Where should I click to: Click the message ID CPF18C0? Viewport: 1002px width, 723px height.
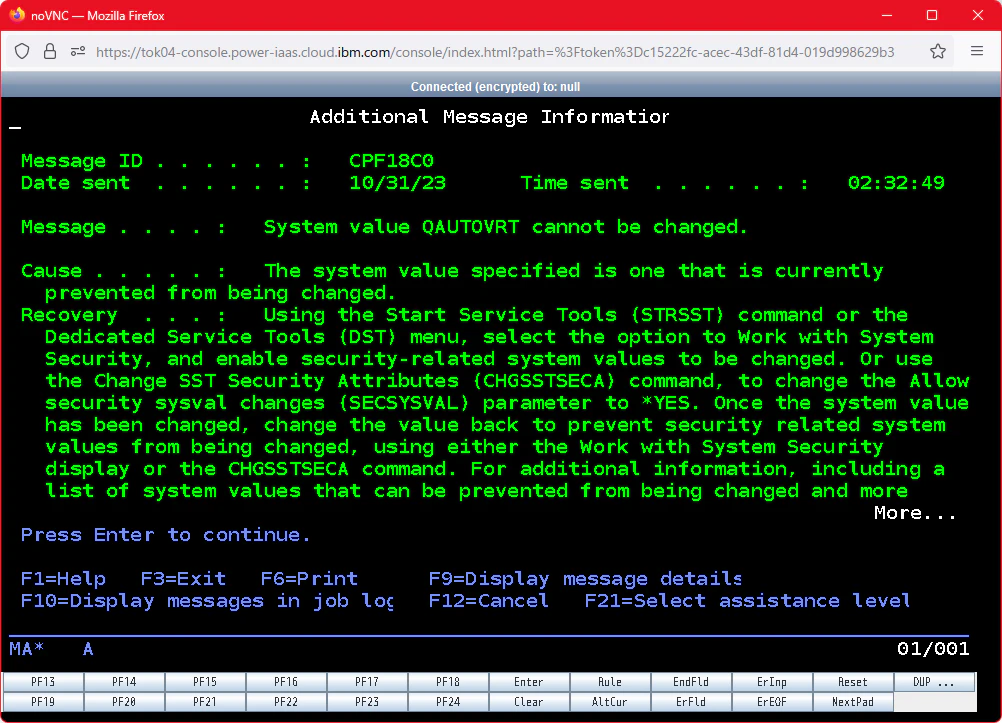point(391,160)
